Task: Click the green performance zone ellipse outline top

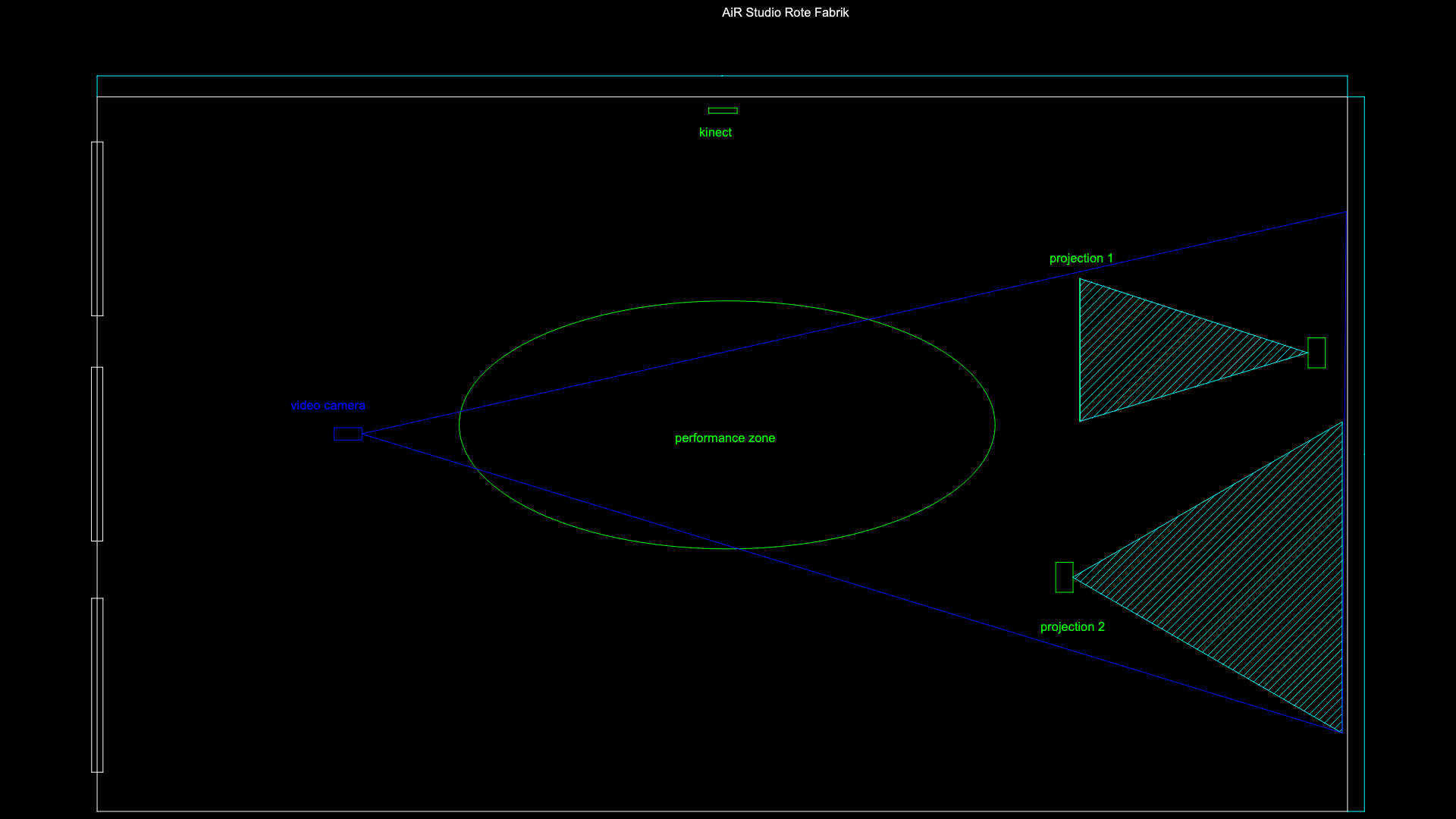Action: 726,301
